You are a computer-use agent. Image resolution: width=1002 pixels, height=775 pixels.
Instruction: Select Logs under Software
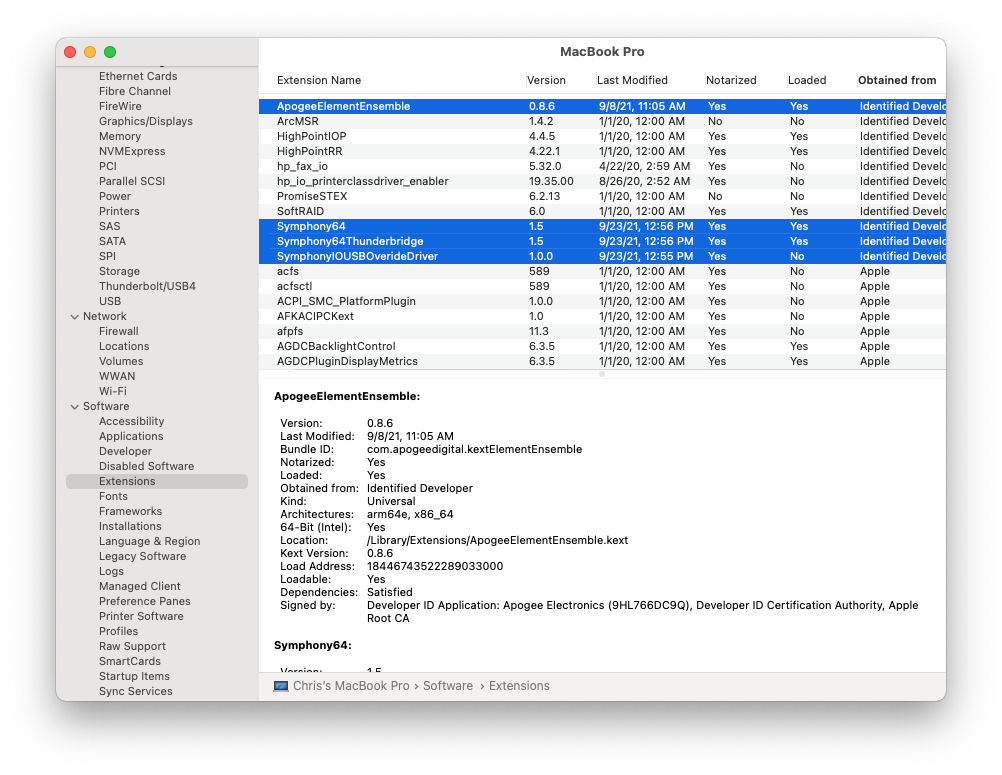(111, 572)
